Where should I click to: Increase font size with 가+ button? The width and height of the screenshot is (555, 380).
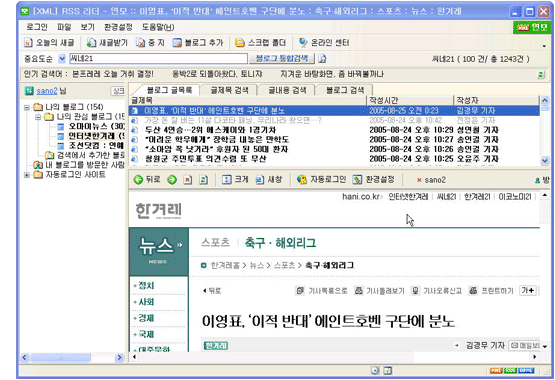528,290
